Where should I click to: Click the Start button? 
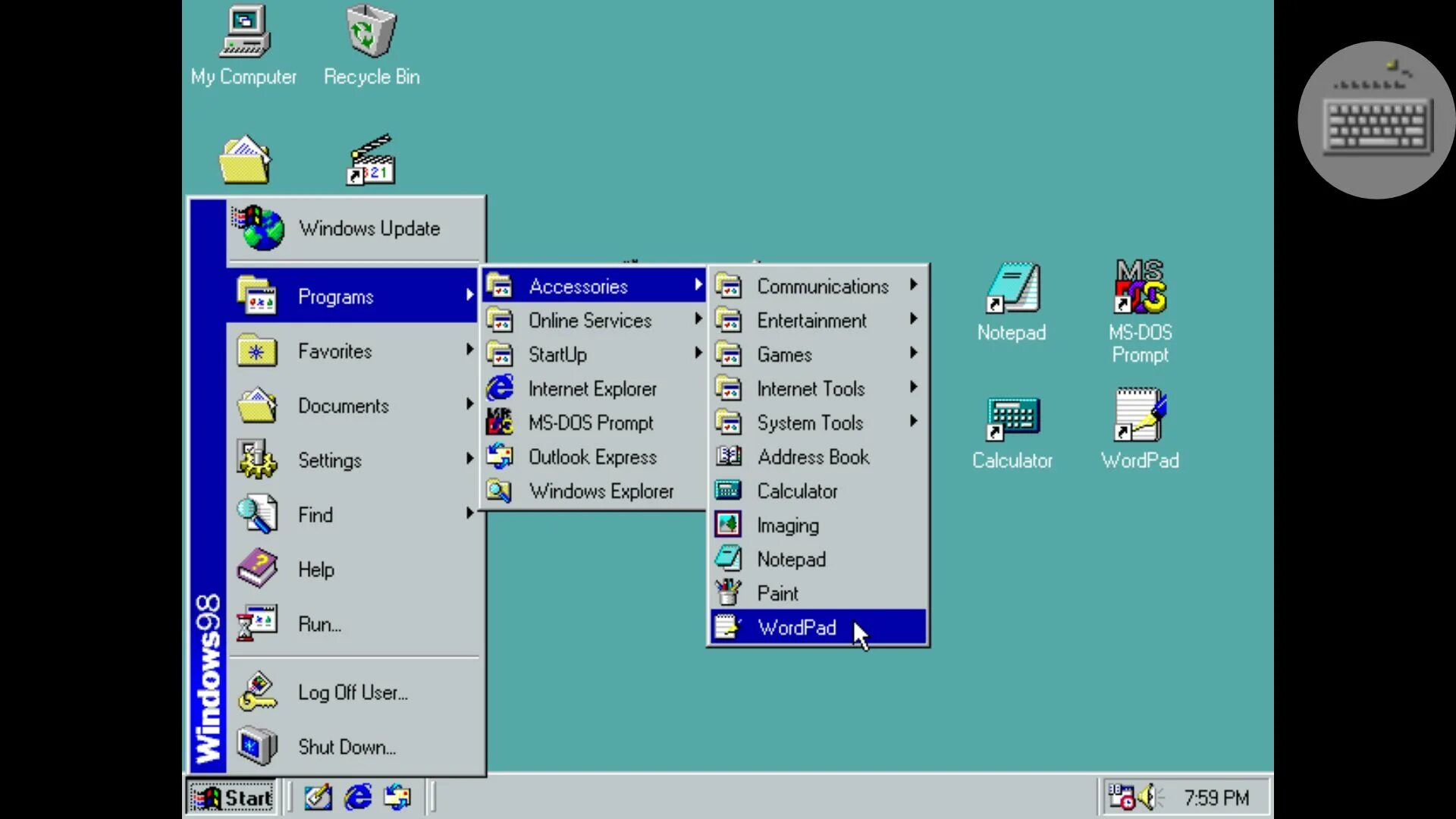232,798
